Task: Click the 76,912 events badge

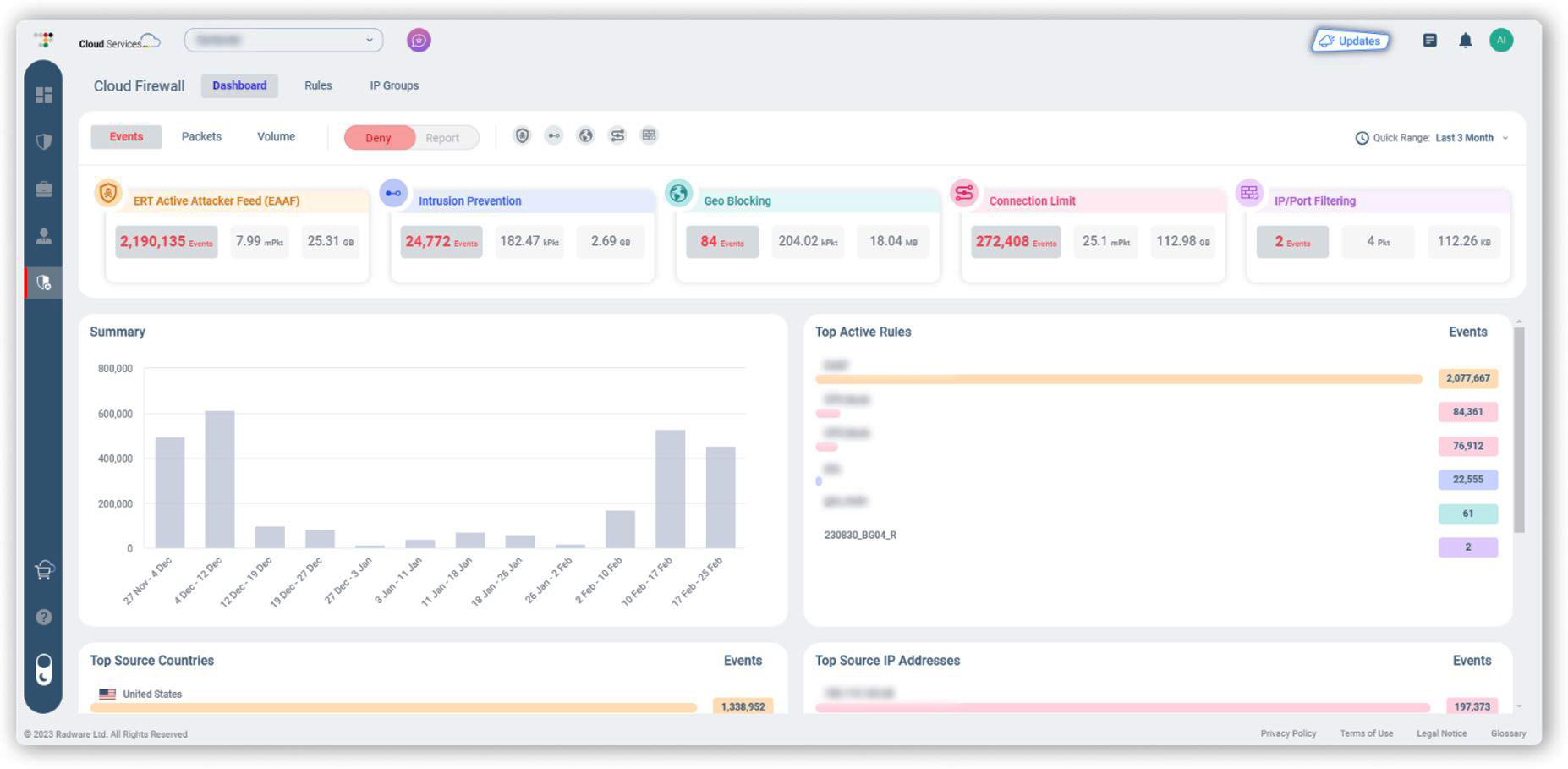Action: pyautogui.click(x=1467, y=446)
